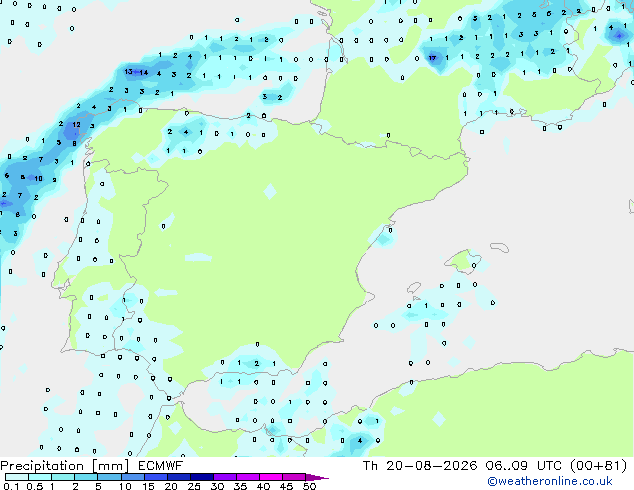Click the map value '12' near Galicia coast
634x490 pixels.
[76, 125]
